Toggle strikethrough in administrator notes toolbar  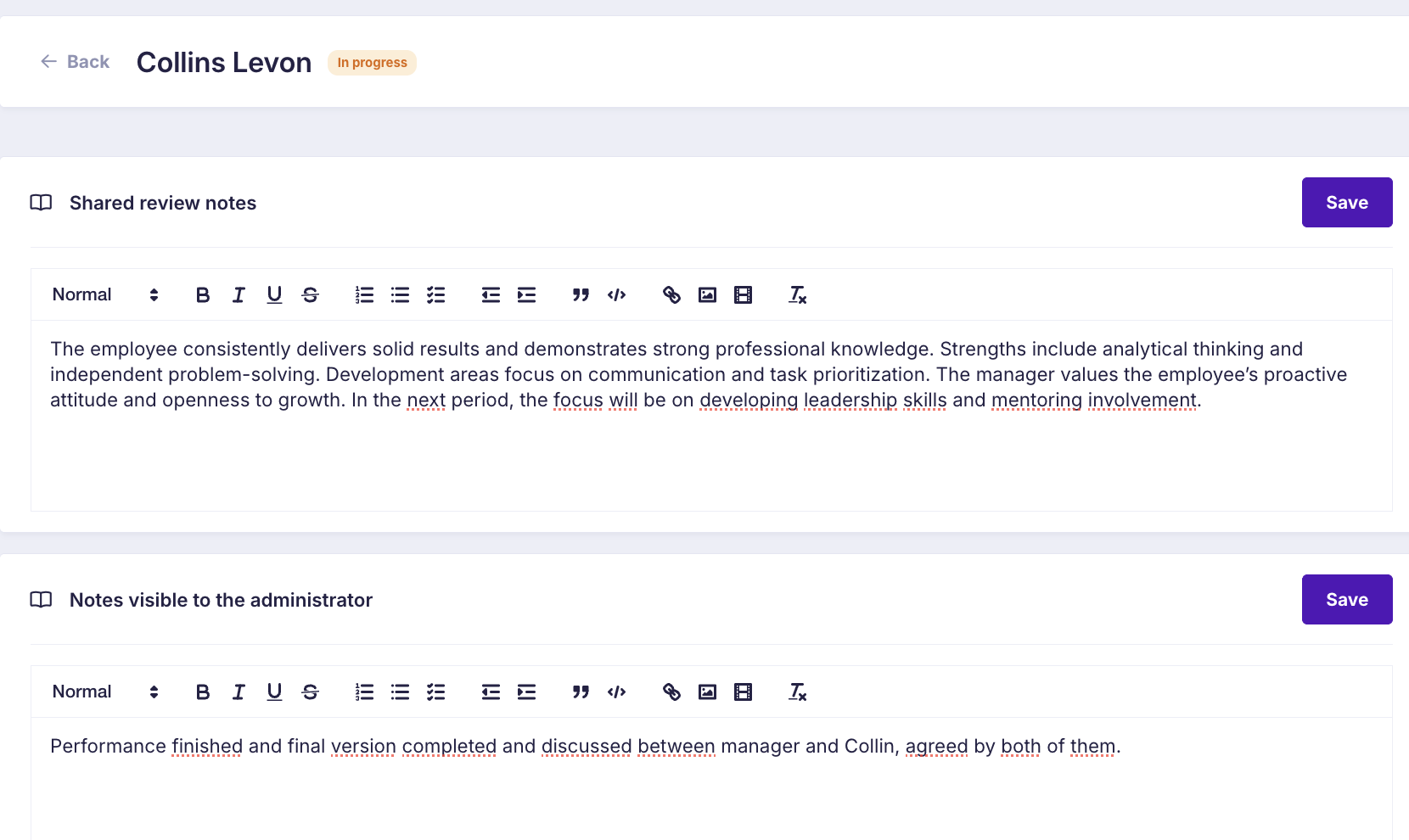310,692
